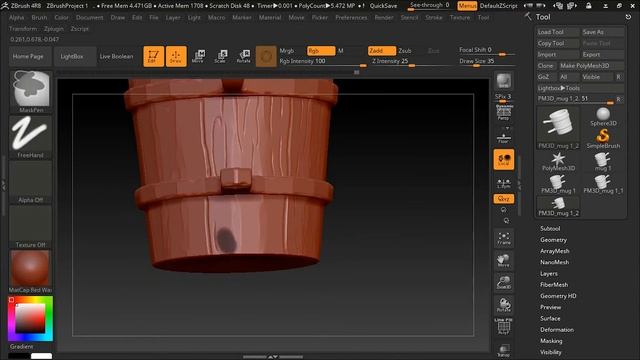Select the mug 1 tool thumbnail
The image size is (640, 360).
pos(603,161)
